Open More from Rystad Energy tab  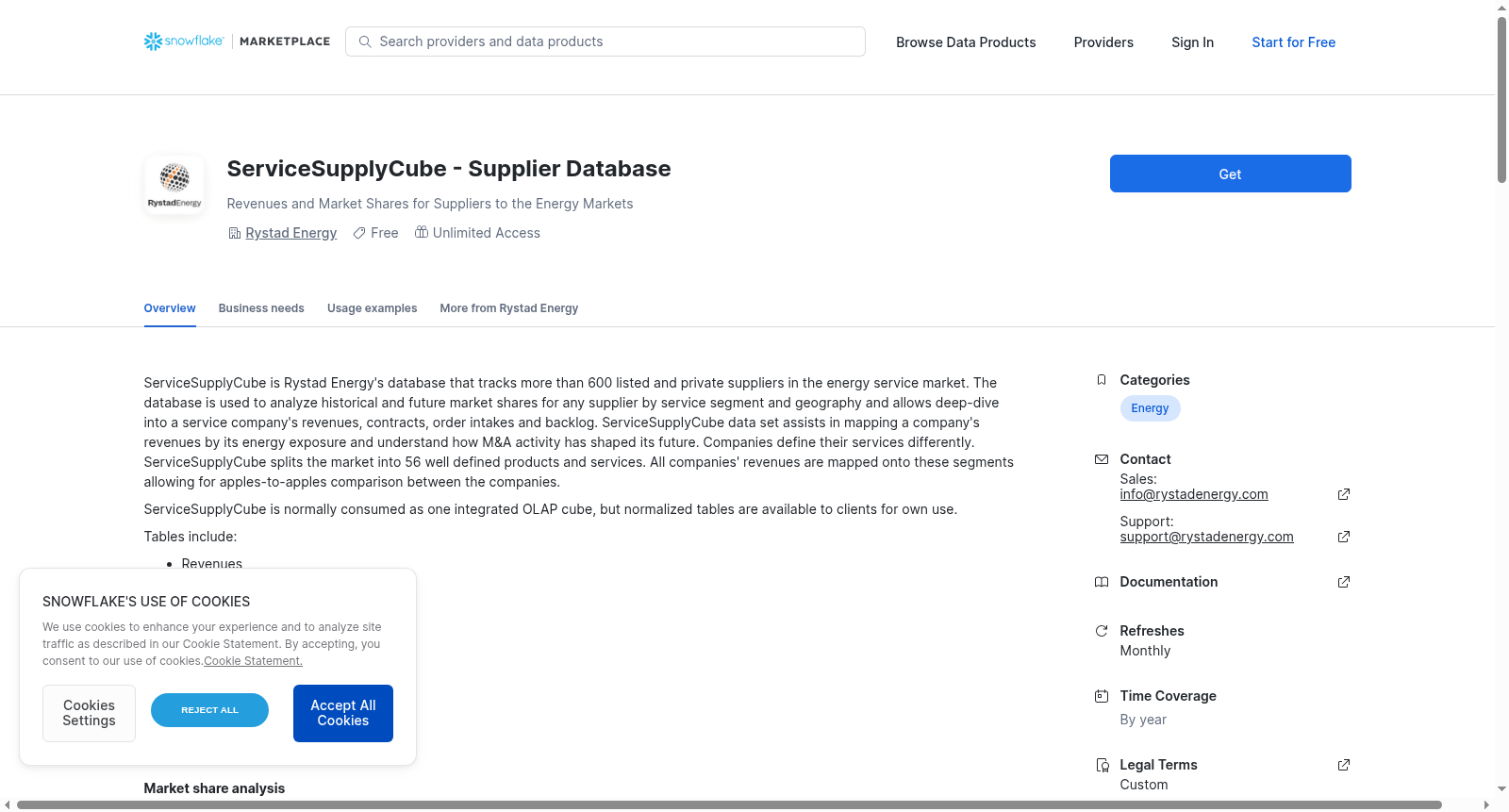click(508, 308)
